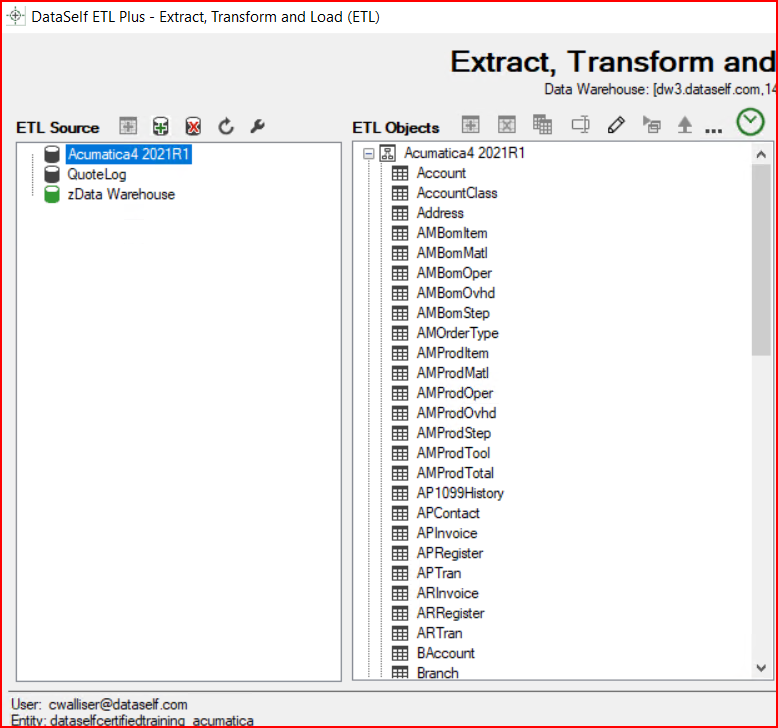Click the red delete source icon

click(x=193, y=126)
